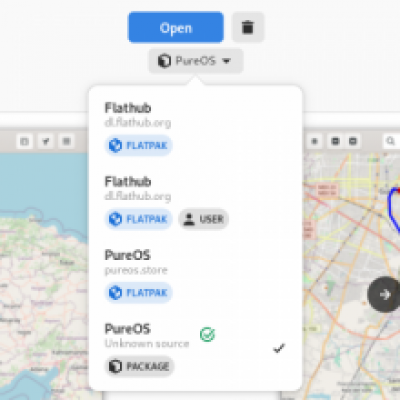Click the dl.flathub.org link text in second entry
Screen dimensions: 400x400
tap(138, 196)
